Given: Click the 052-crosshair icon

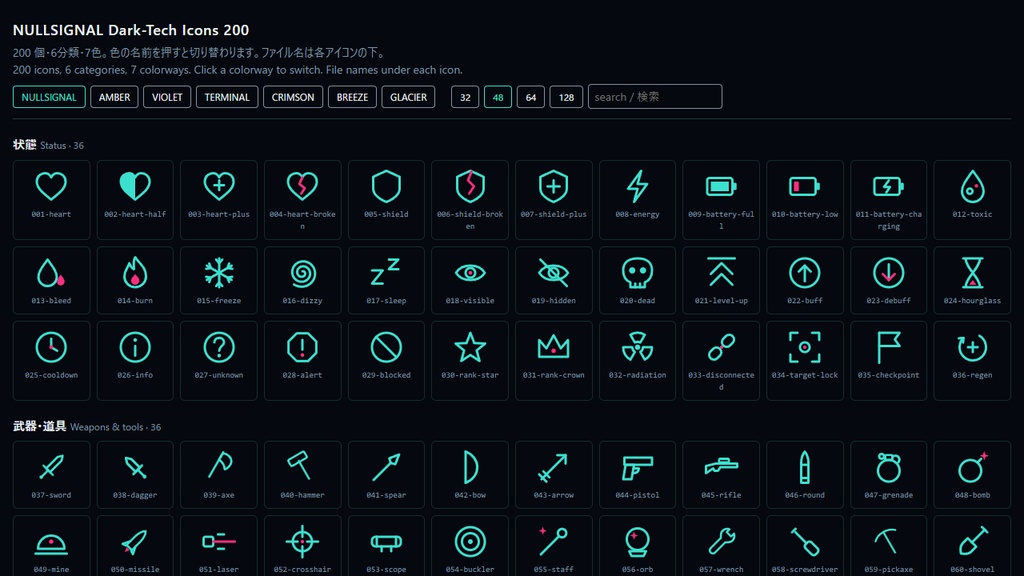Looking at the screenshot, I should pyautogui.click(x=302, y=542).
